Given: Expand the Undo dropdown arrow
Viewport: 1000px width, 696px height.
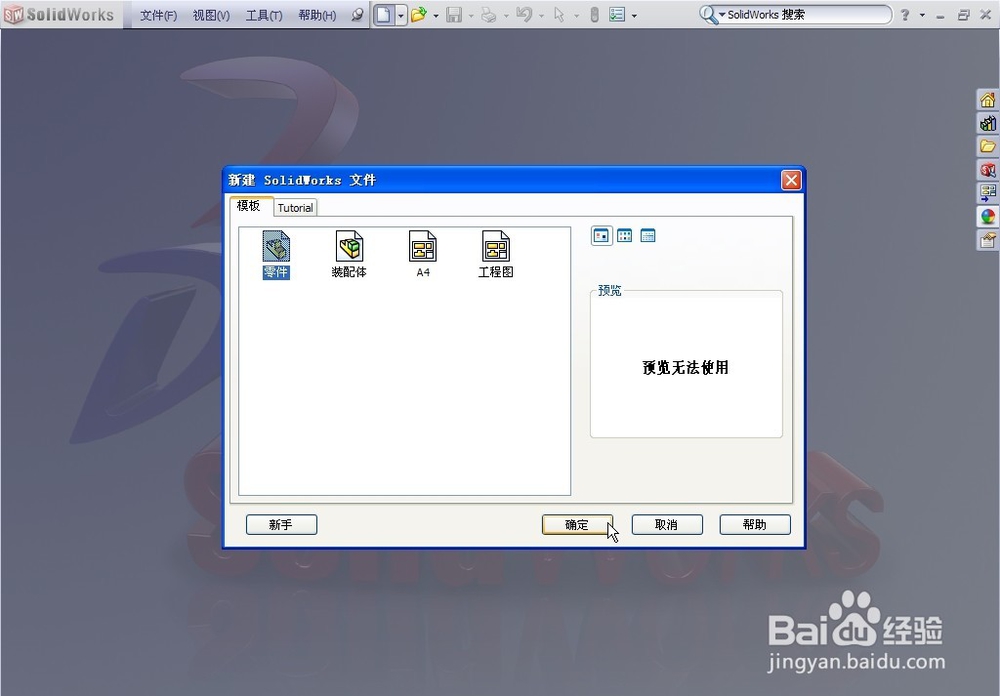Looking at the screenshot, I should click(541, 15).
